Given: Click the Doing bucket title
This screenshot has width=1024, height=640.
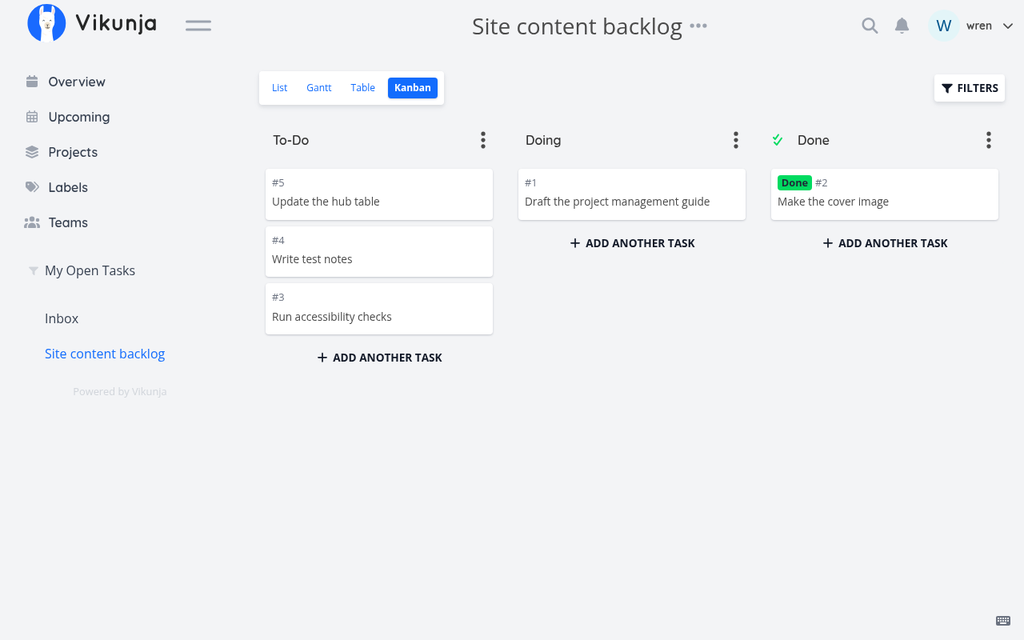Looking at the screenshot, I should tap(543, 140).
